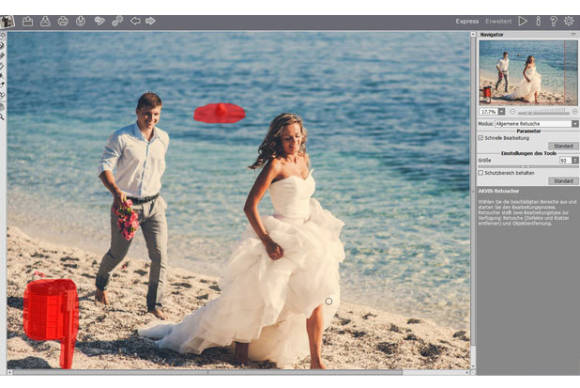This screenshot has width=580, height=388.
Task: Open an image with the Open icon
Action: click(x=28, y=21)
